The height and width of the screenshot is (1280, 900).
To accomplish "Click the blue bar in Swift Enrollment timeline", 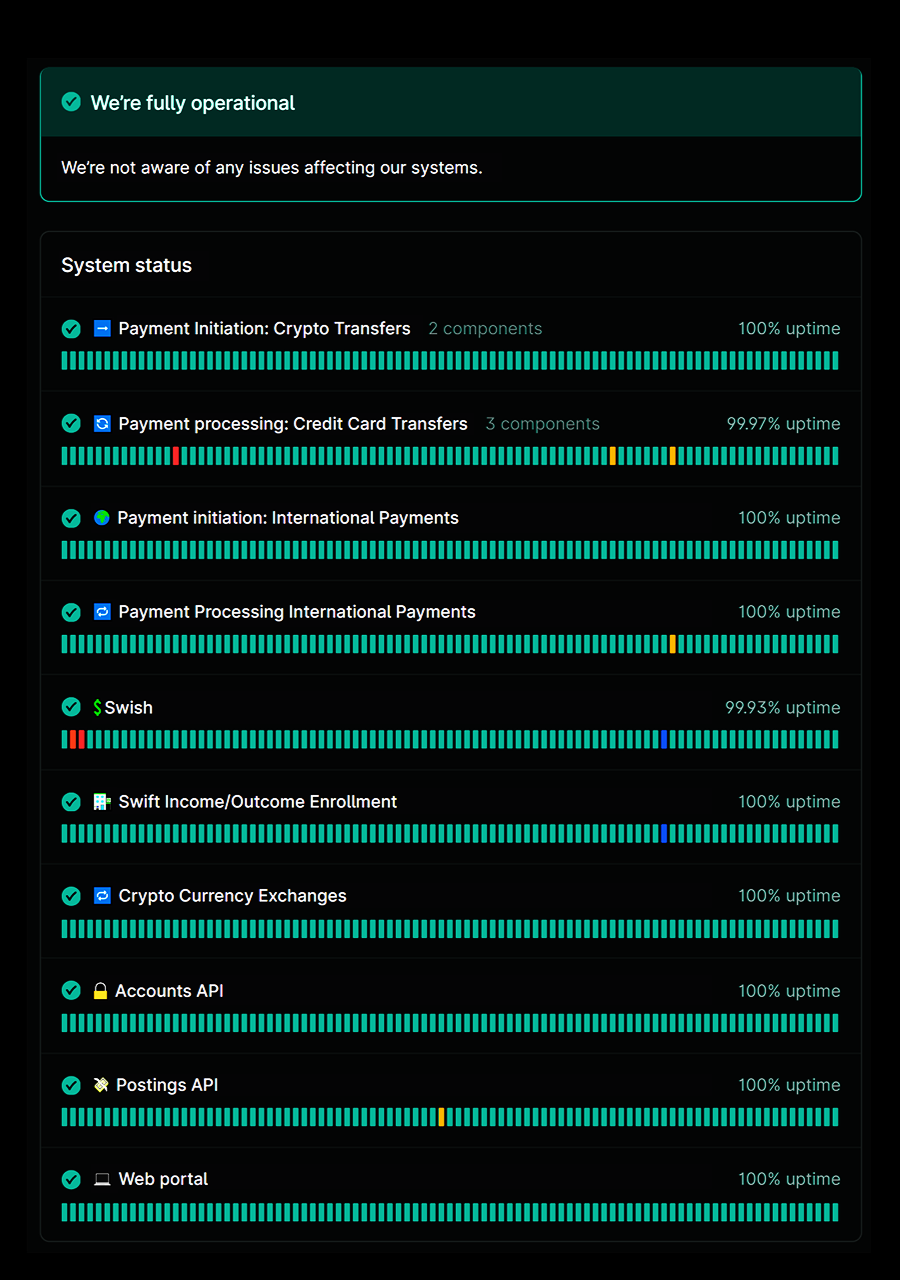I will 664,834.
